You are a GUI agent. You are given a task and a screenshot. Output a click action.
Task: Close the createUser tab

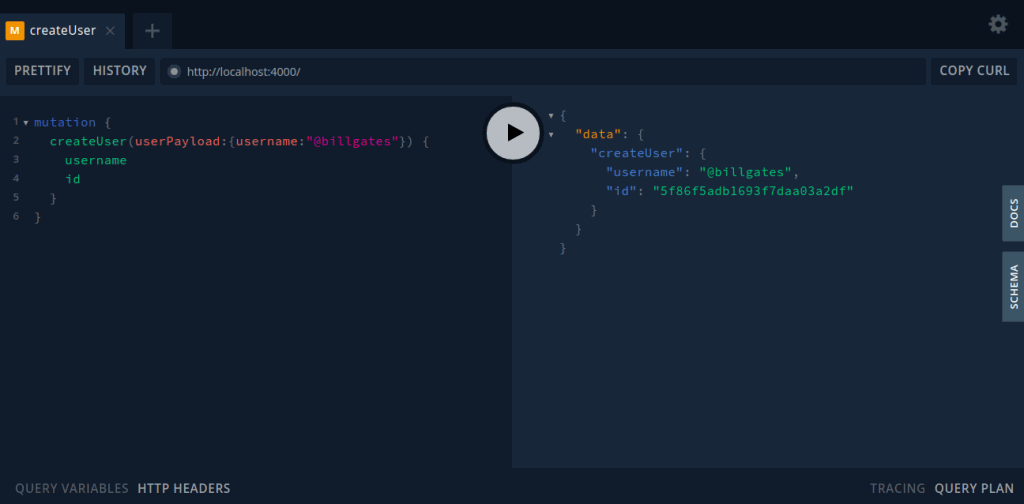pos(110,31)
